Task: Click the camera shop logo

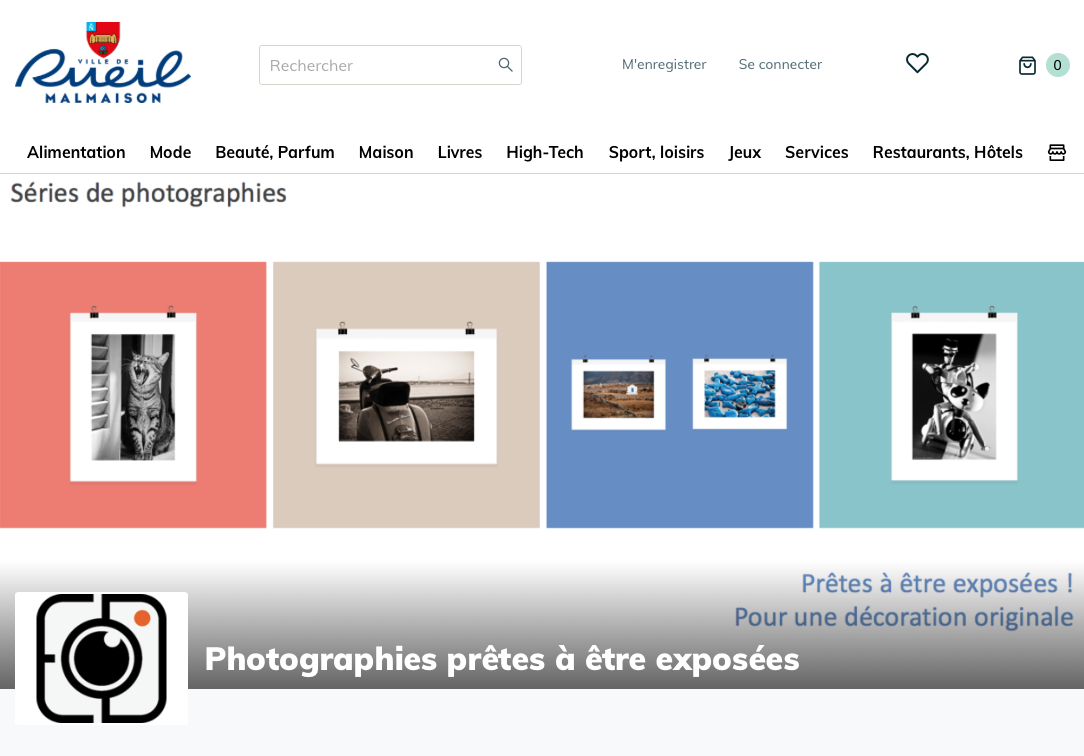Action: click(x=102, y=658)
